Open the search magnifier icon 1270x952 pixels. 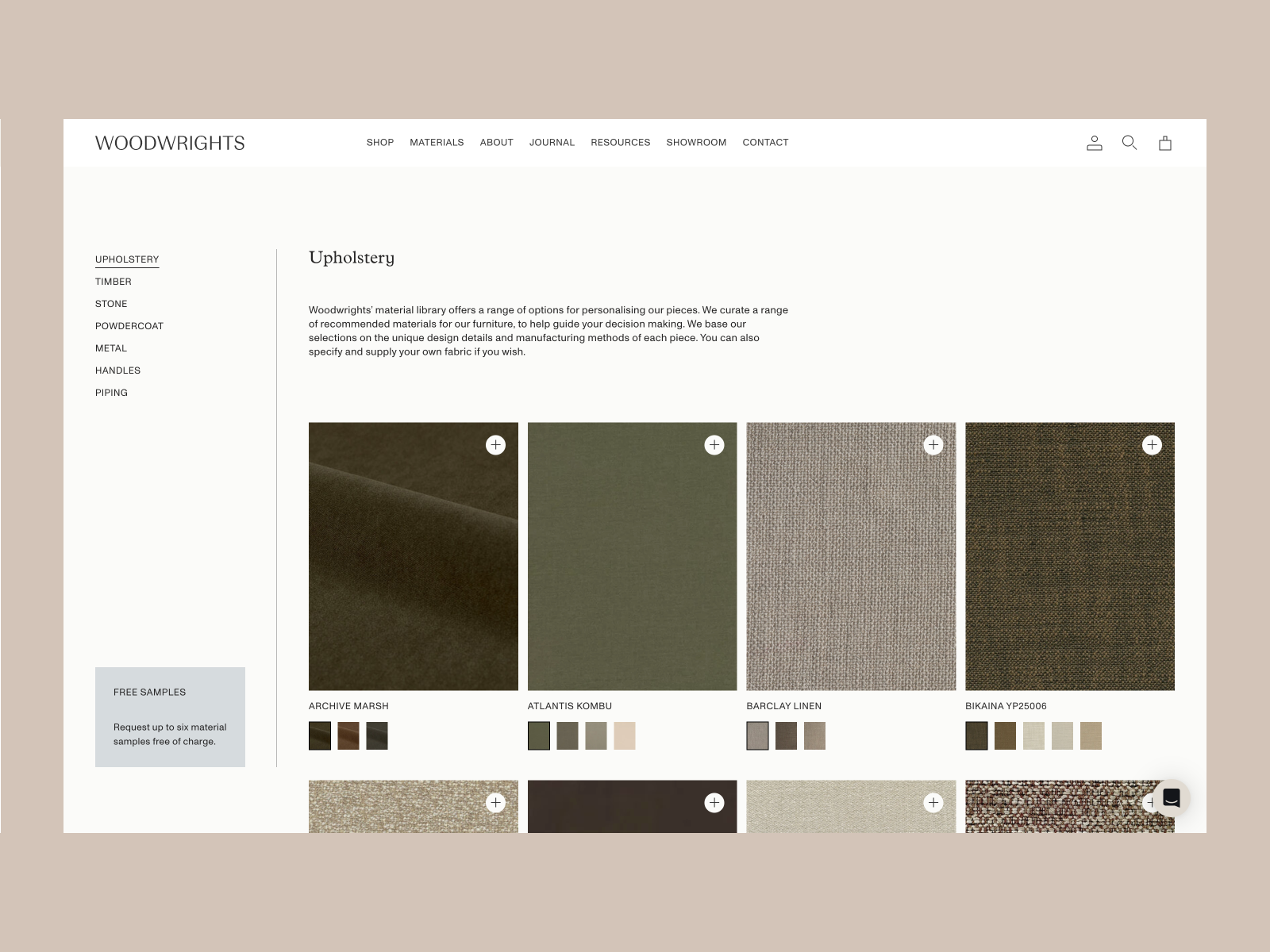pyautogui.click(x=1130, y=143)
